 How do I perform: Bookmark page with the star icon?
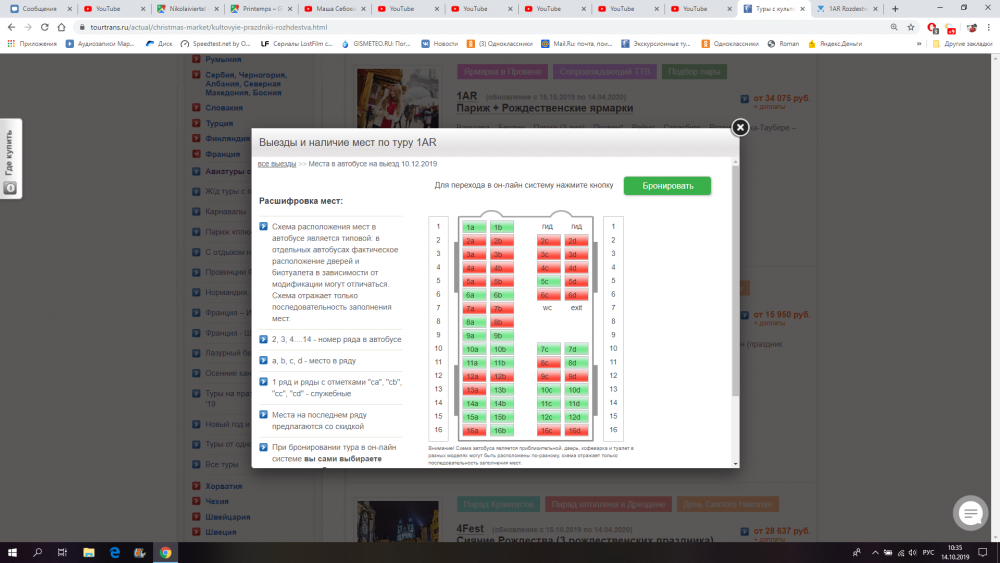point(911,27)
